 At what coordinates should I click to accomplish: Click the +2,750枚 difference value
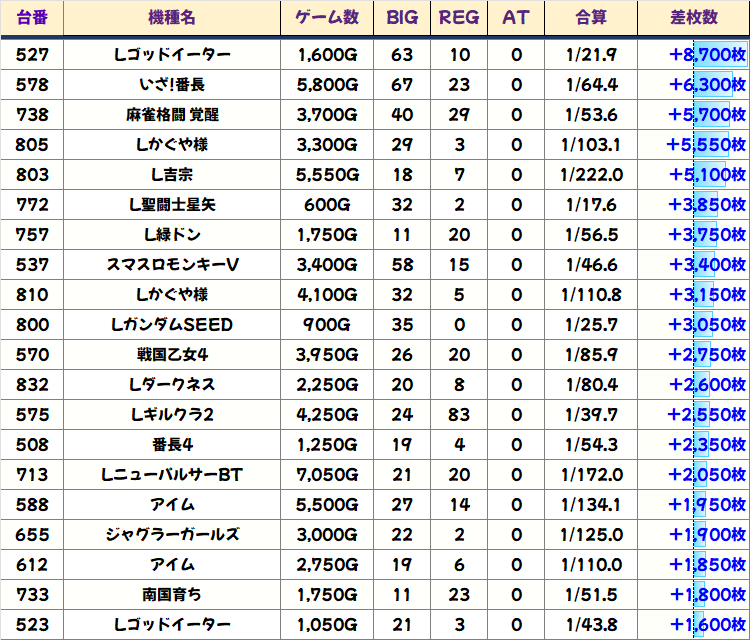[707, 355]
